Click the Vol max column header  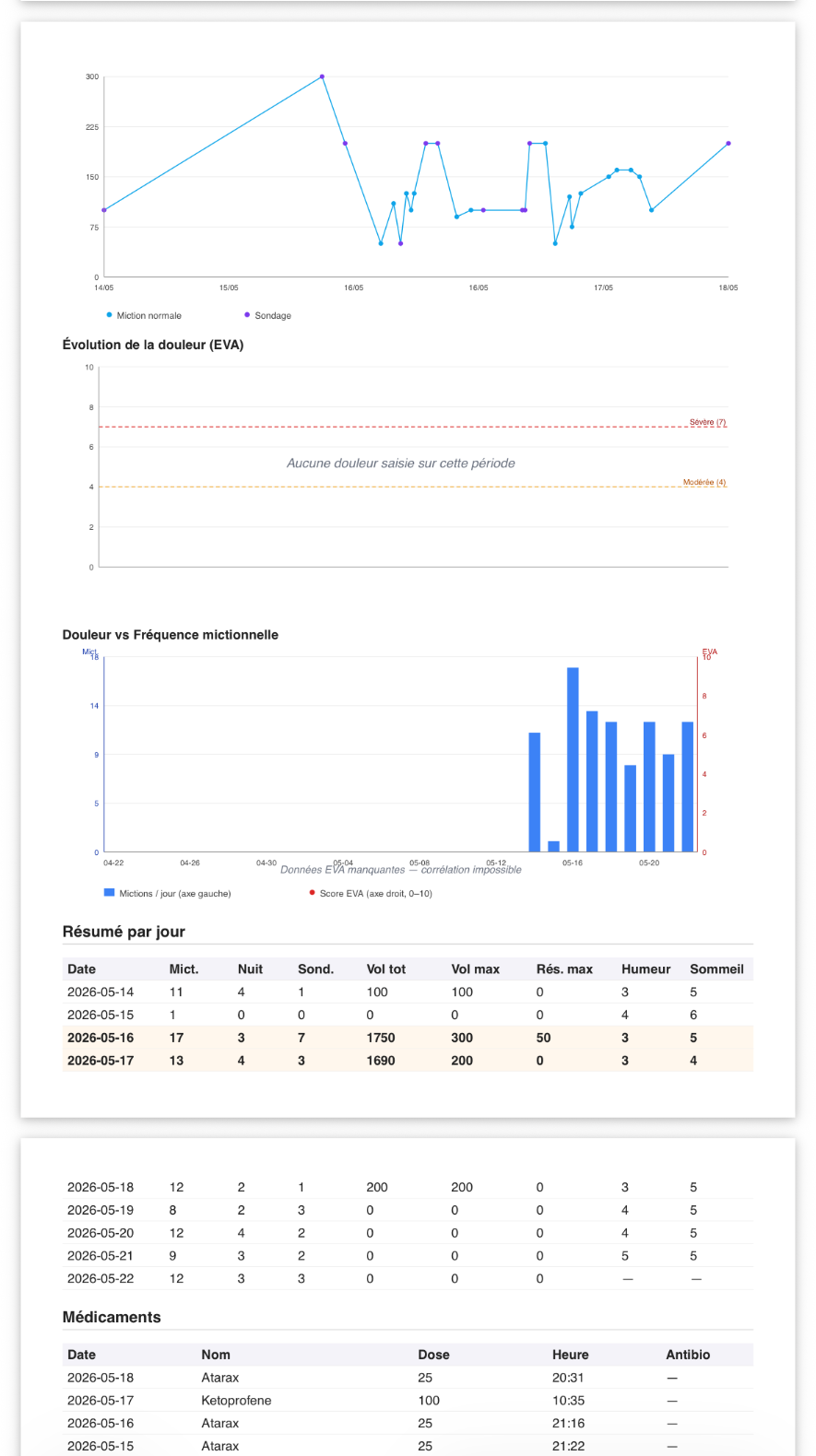(x=475, y=969)
